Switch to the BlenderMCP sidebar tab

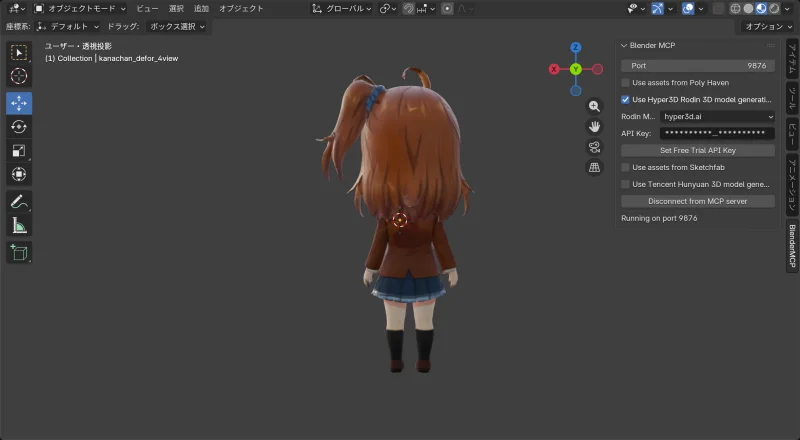[x=792, y=244]
